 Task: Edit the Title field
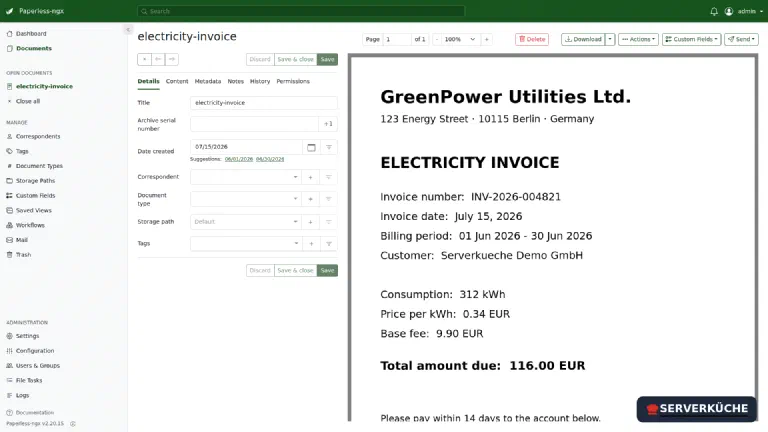264,103
